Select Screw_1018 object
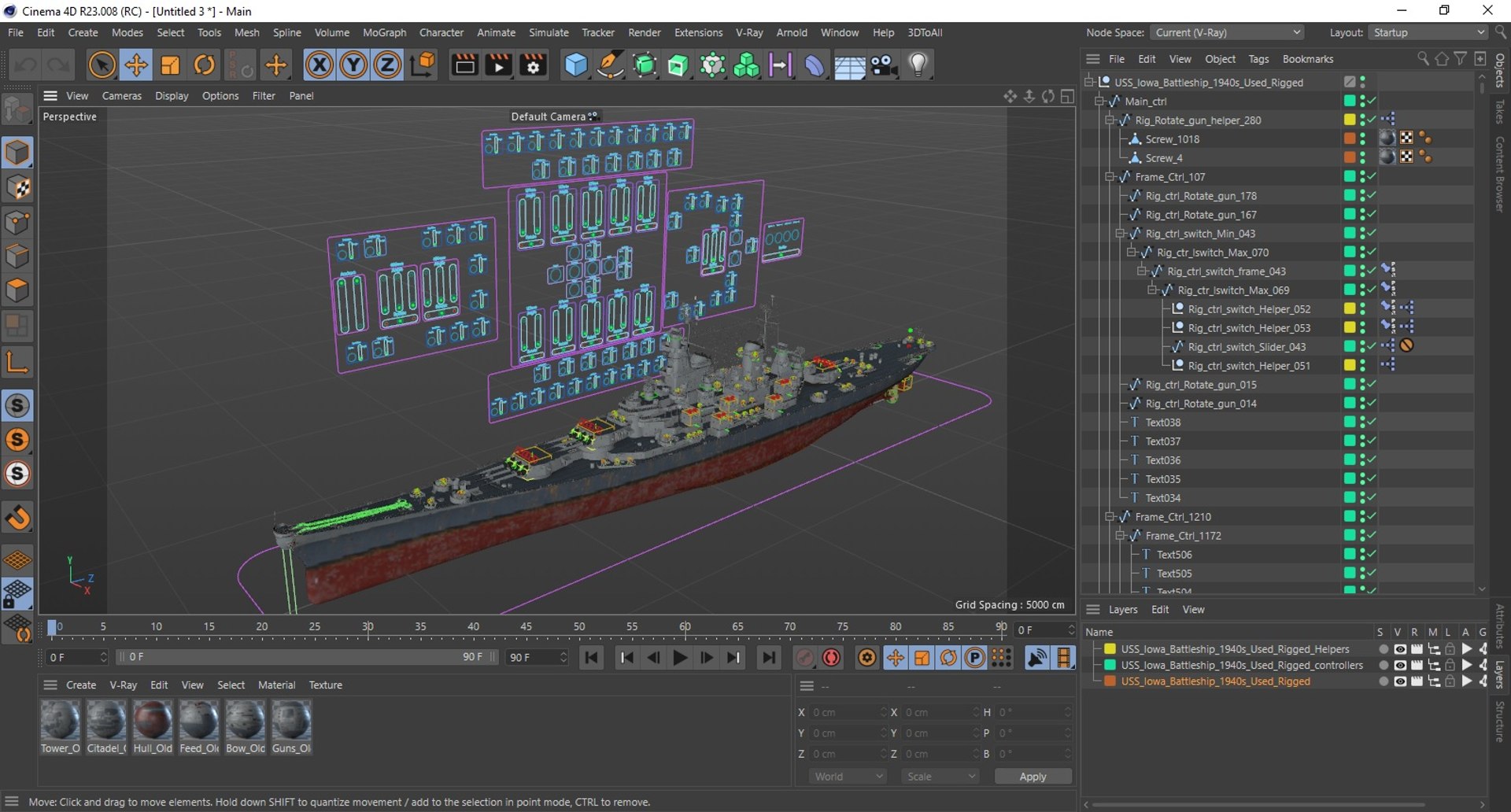This screenshot has height=812, width=1511. point(1172,139)
